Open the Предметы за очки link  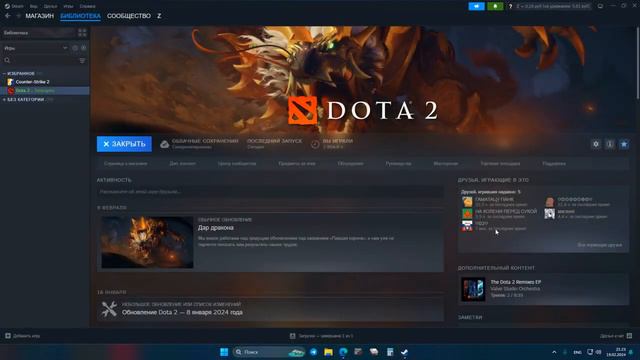[297, 164]
